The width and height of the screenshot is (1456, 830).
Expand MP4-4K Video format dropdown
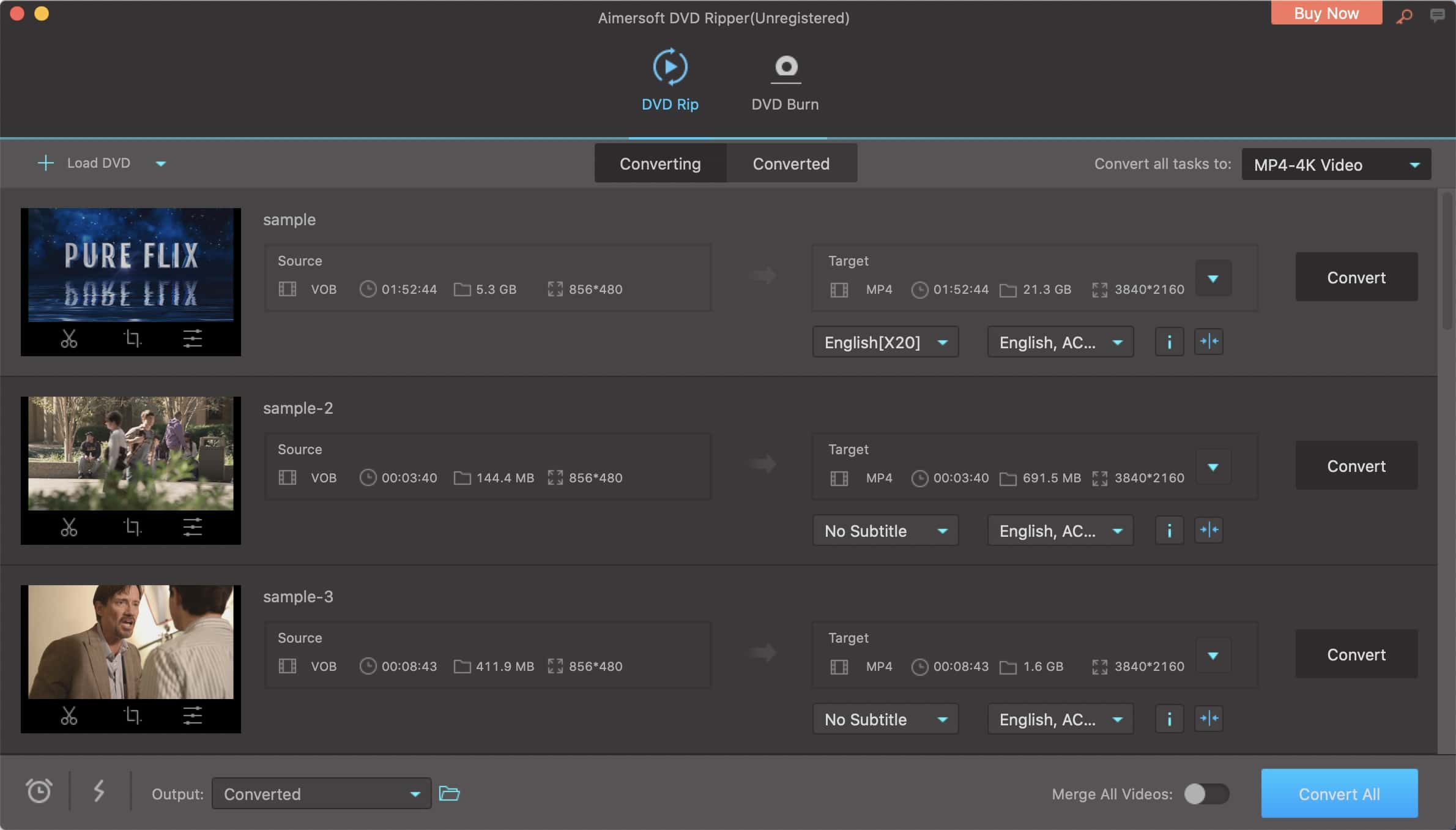tap(1336, 165)
